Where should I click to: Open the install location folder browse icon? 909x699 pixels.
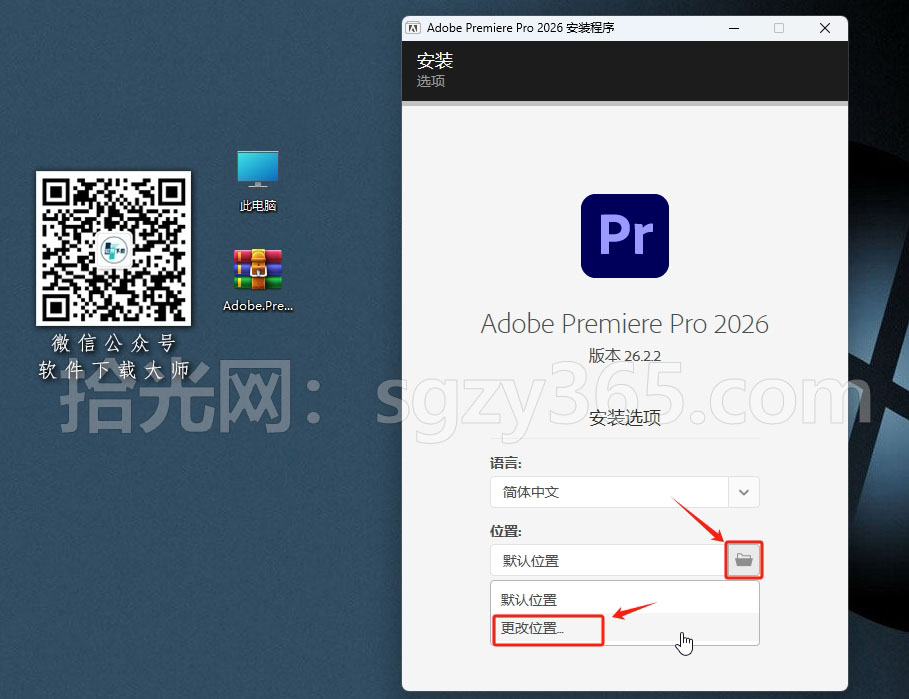coord(744,560)
